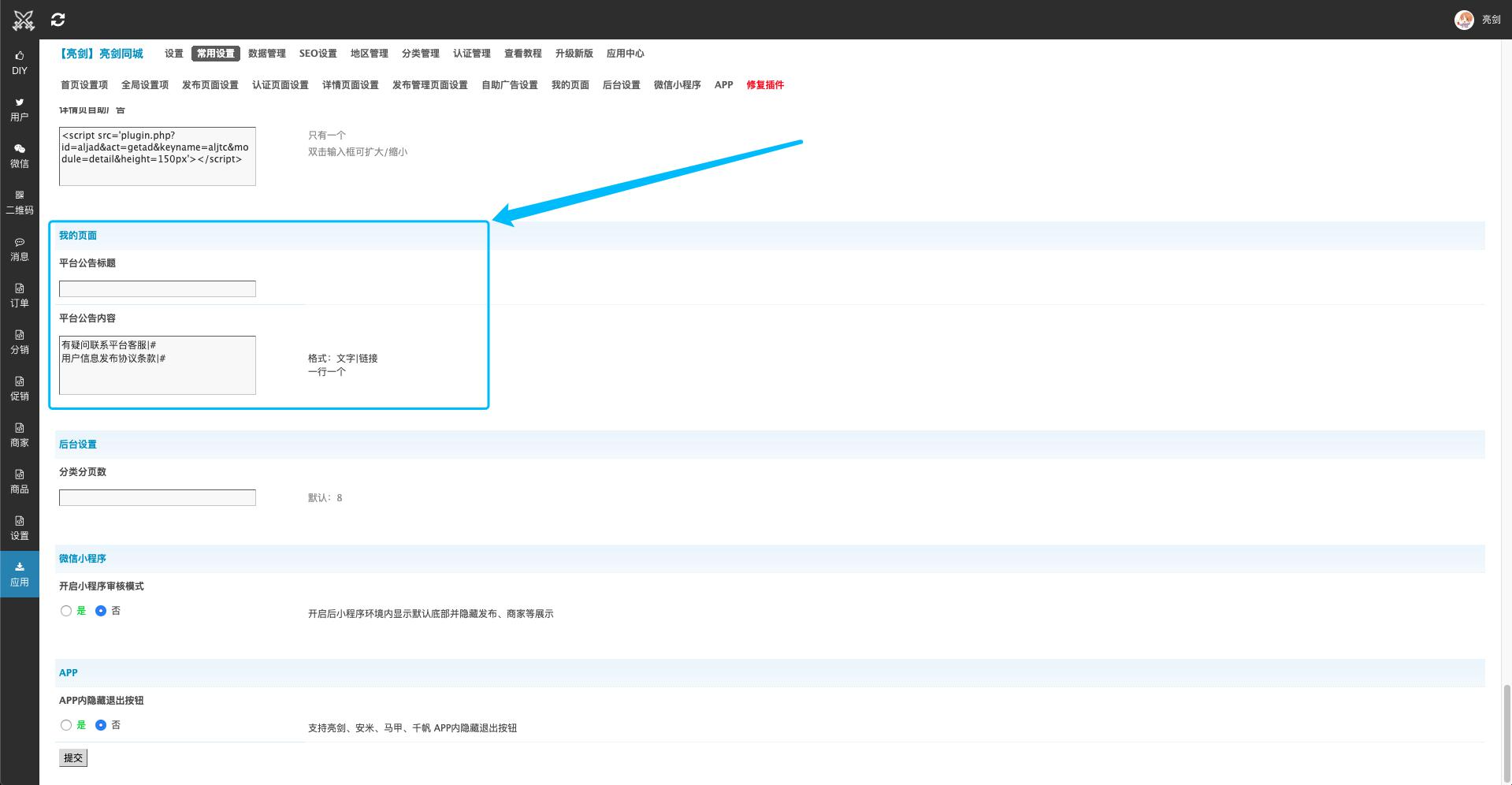
Task: Click the red 修复插件 link
Action: [x=765, y=85]
